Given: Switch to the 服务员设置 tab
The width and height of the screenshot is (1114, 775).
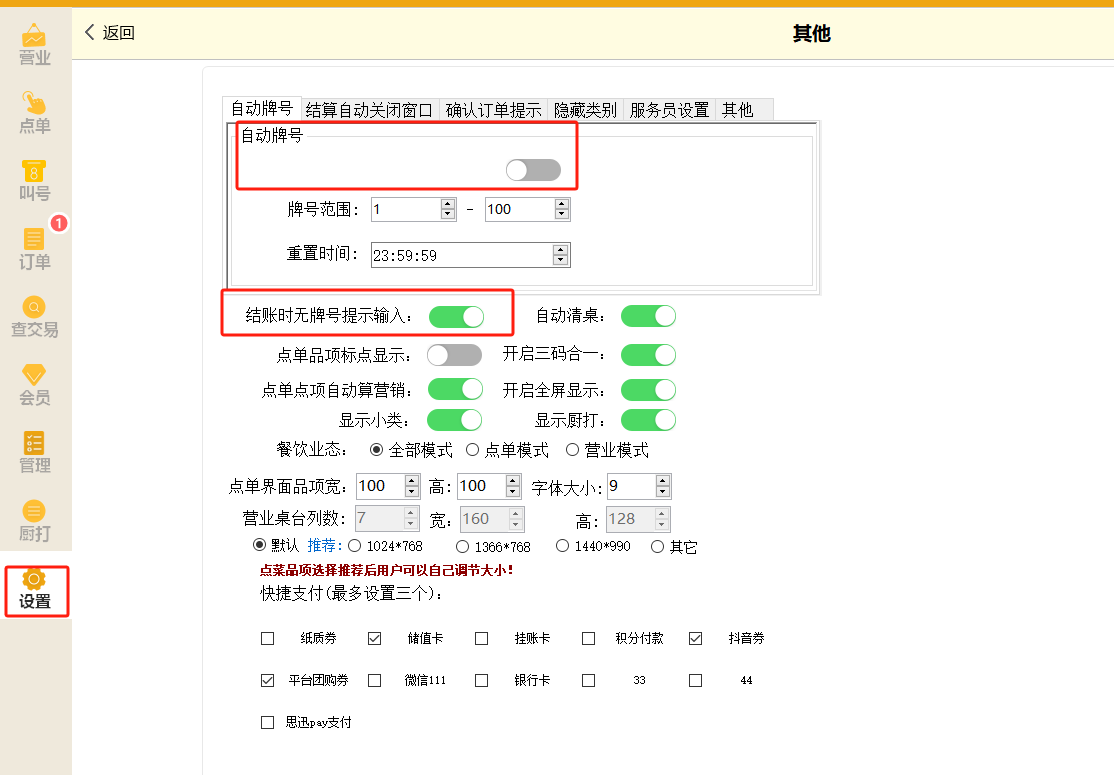Looking at the screenshot, I should point(669,110).
